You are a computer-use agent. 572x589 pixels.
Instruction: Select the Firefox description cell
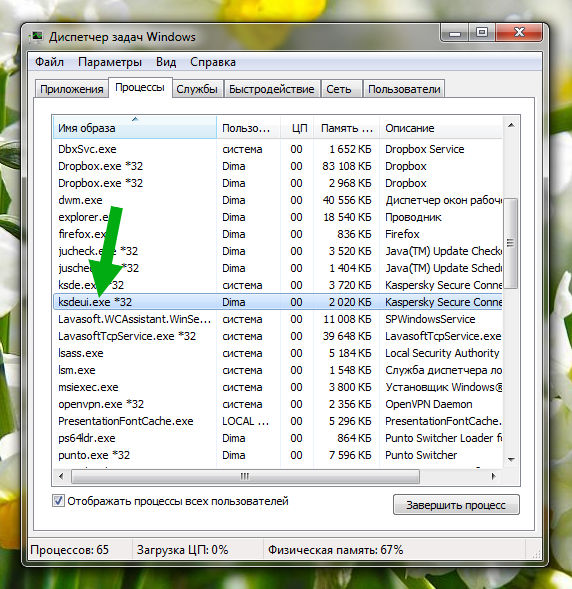402,234
